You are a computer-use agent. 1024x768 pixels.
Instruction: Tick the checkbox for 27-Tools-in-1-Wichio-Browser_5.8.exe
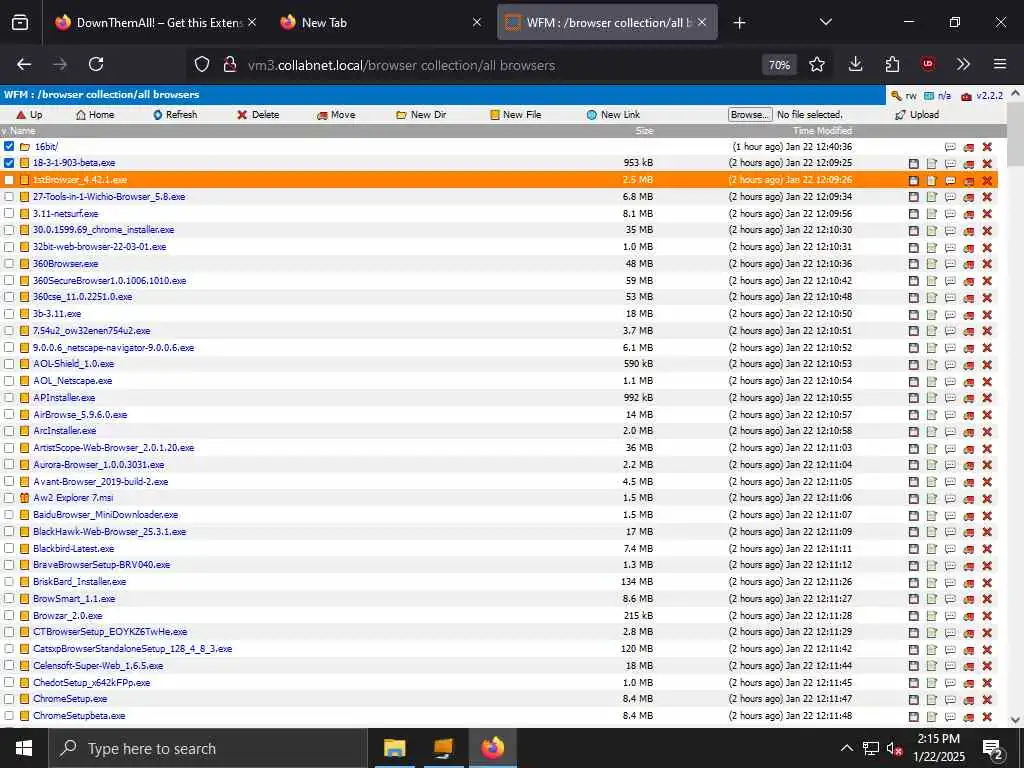(9, 197)
